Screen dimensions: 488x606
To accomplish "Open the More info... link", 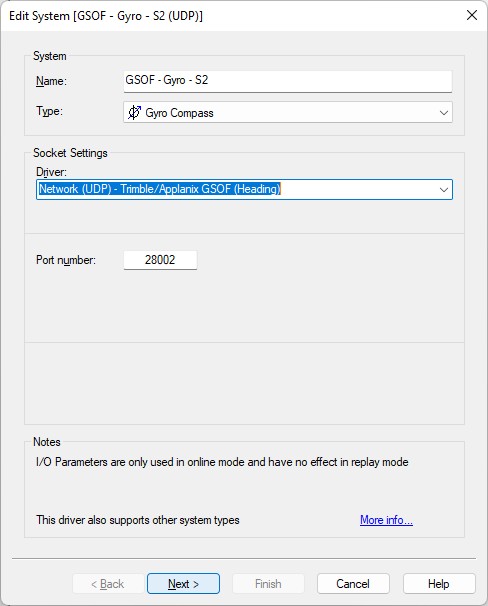I will click(x=386, y=520).
